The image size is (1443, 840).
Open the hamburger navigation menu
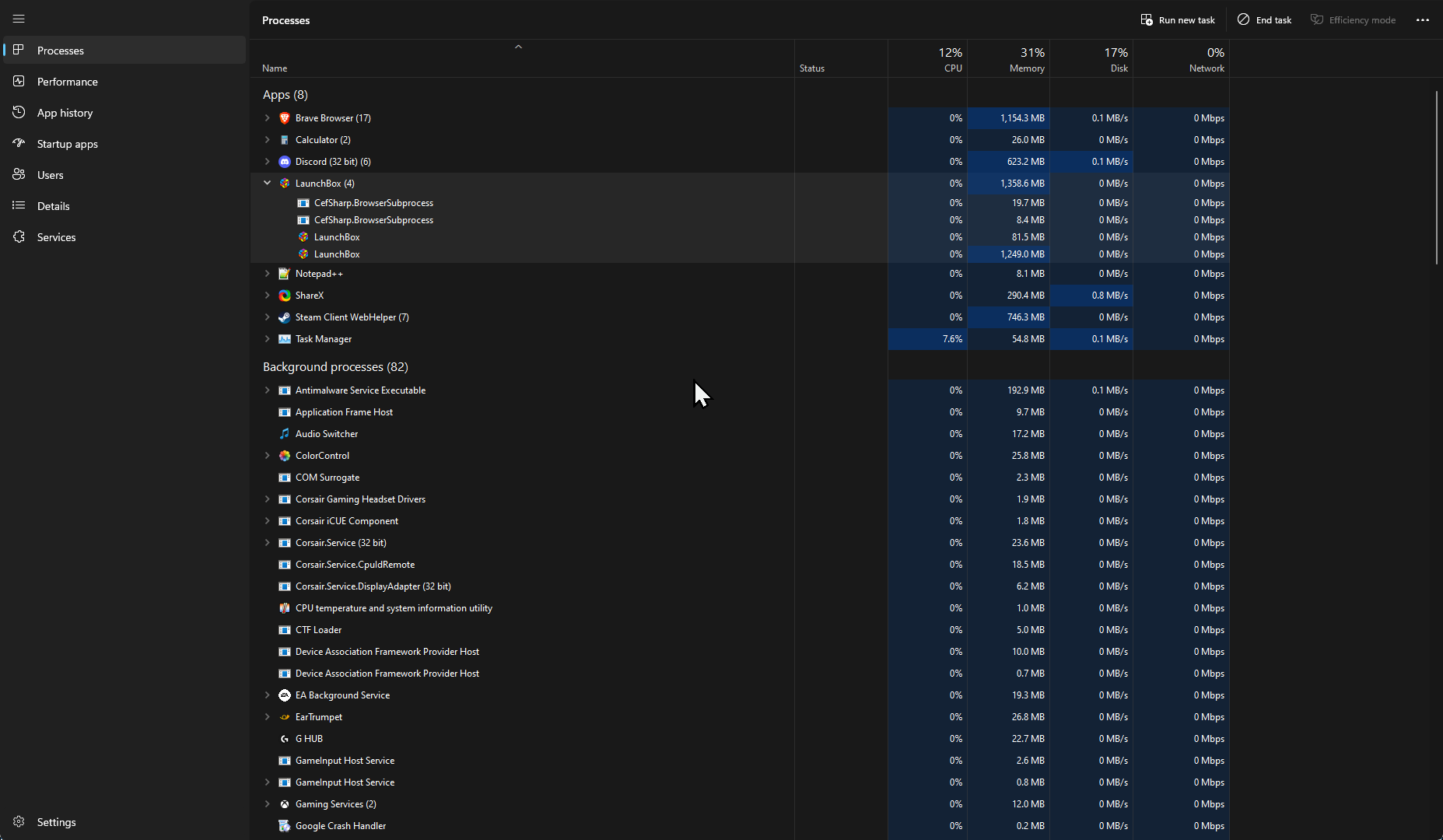pyautogui.click(x=19, y=19)
